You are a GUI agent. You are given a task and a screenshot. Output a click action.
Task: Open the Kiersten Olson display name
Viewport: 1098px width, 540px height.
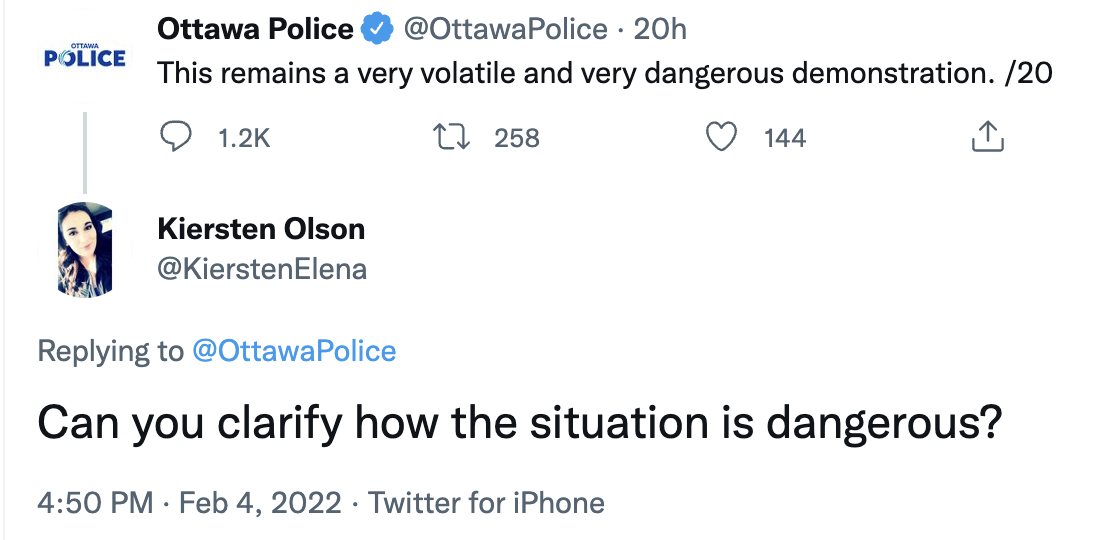[x=261, y=229]
